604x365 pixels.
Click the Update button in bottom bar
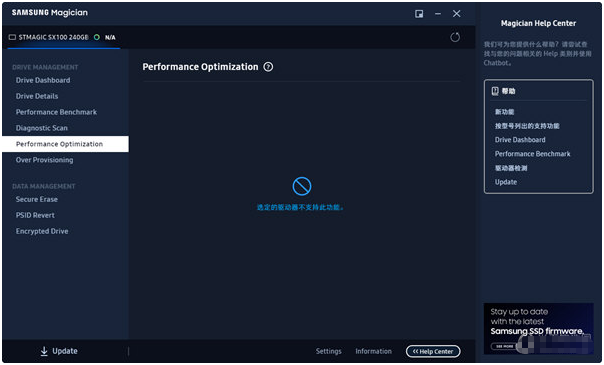[x=59, y=351]
